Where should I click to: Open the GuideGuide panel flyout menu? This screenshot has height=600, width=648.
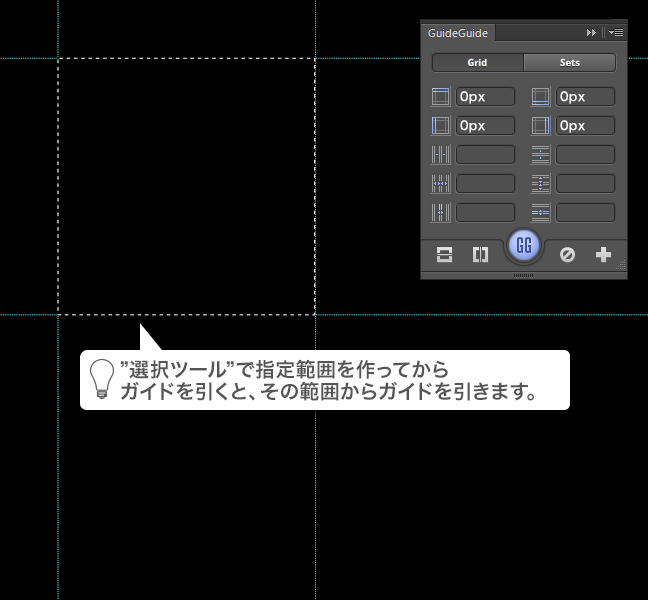coord(616,33)
